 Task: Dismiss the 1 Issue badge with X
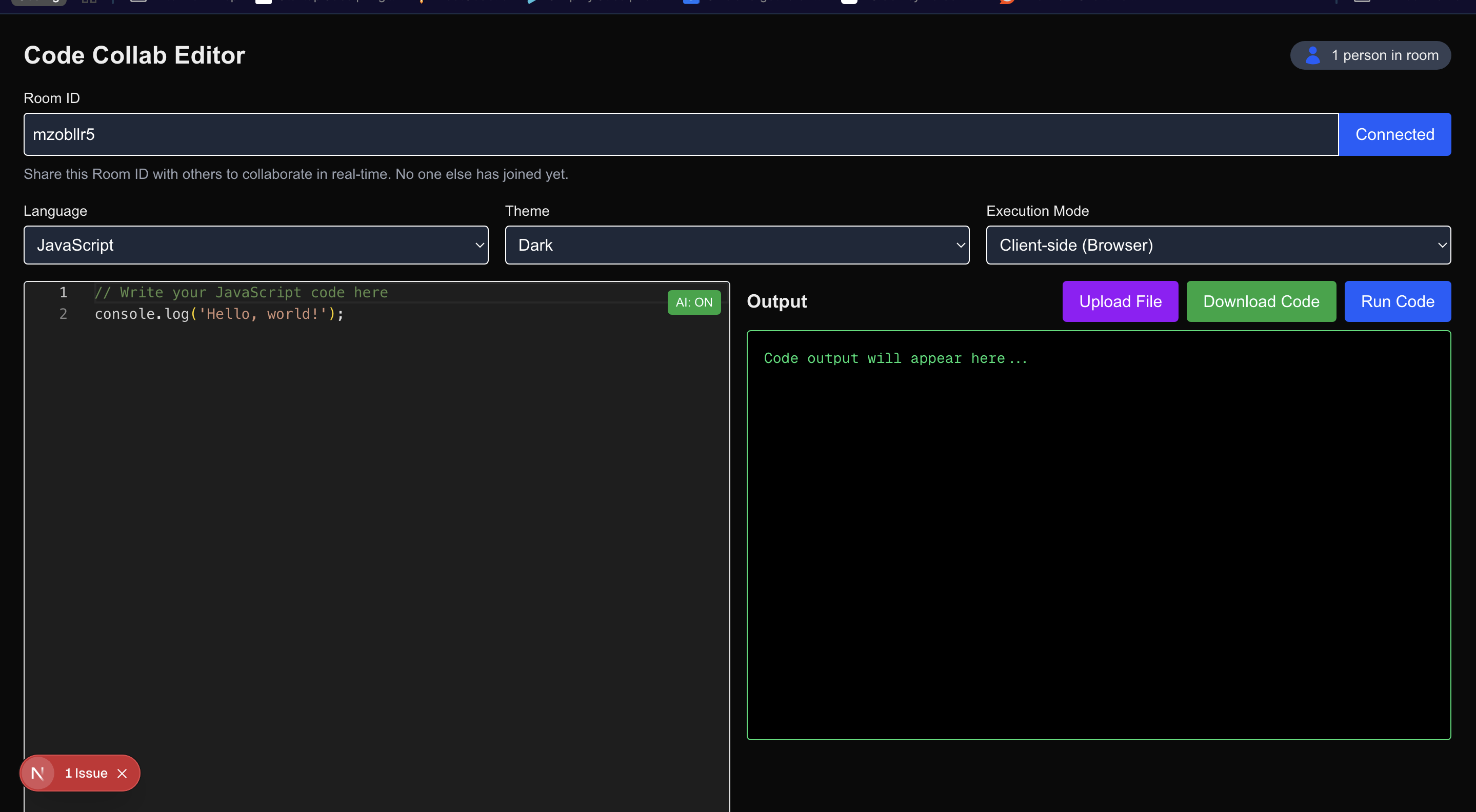click(x=122, y=773)
